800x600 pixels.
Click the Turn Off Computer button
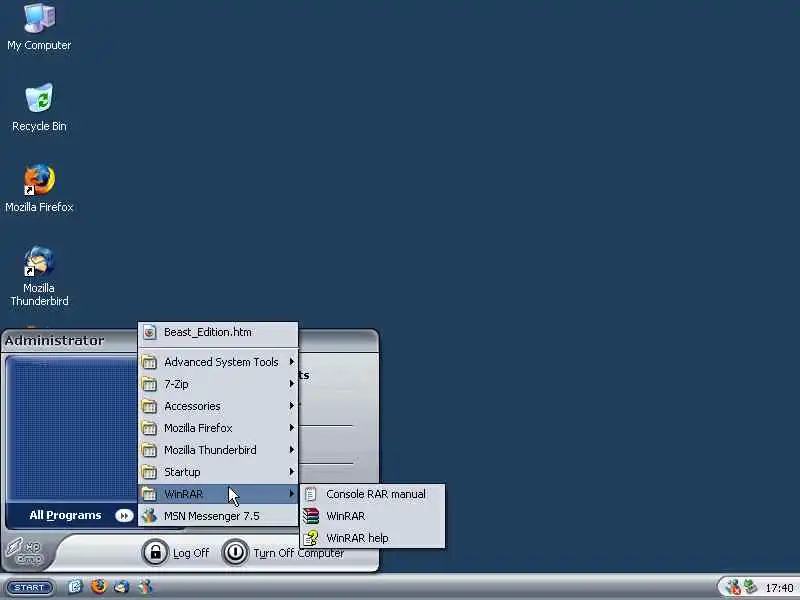click(x=284, y=553)
